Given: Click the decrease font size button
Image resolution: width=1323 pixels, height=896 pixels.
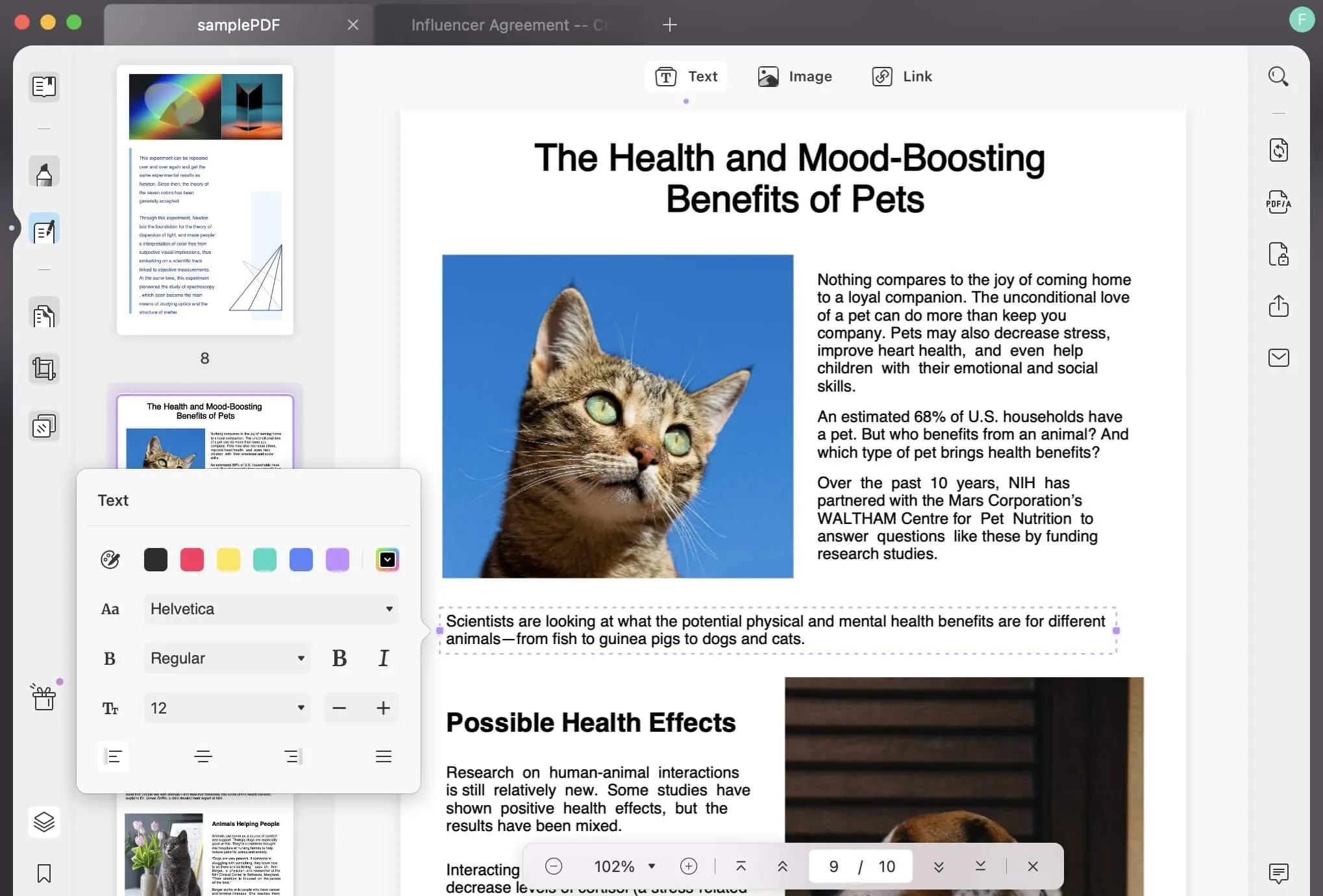Looking at the screenshot, I should click(x=339, y=707).
